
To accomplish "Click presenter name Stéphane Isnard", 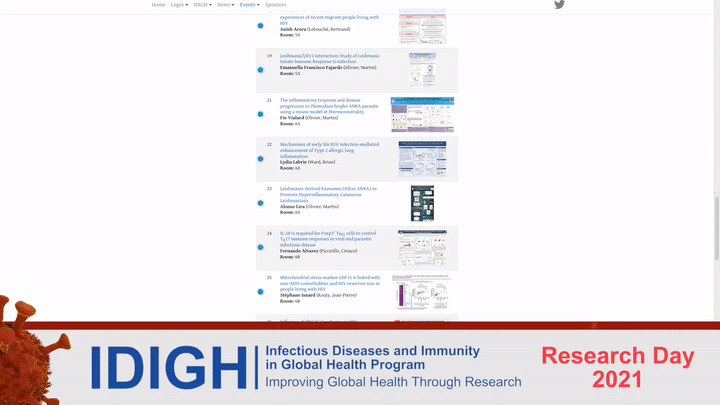I will click(x=298, y=295).
